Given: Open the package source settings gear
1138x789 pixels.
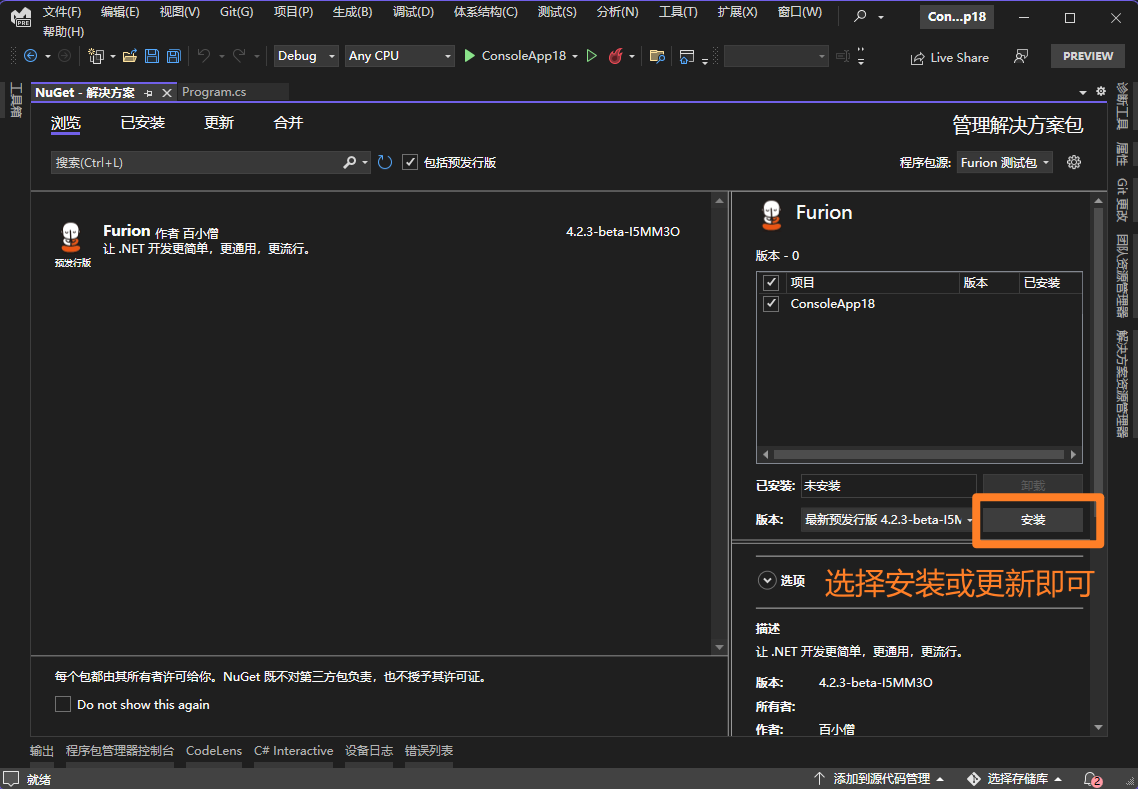Looking at the screenshot, I should click(x=1074, y=162).
